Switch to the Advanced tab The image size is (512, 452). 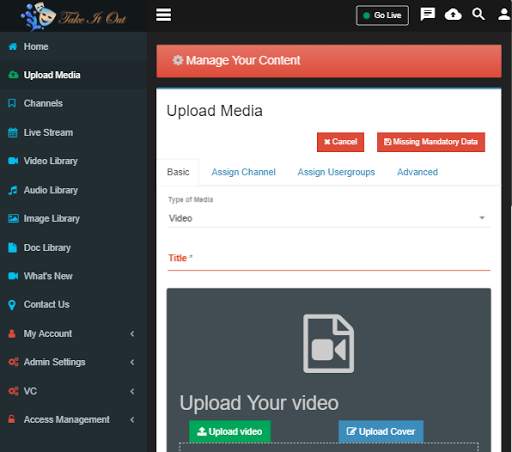click(417, 172)
